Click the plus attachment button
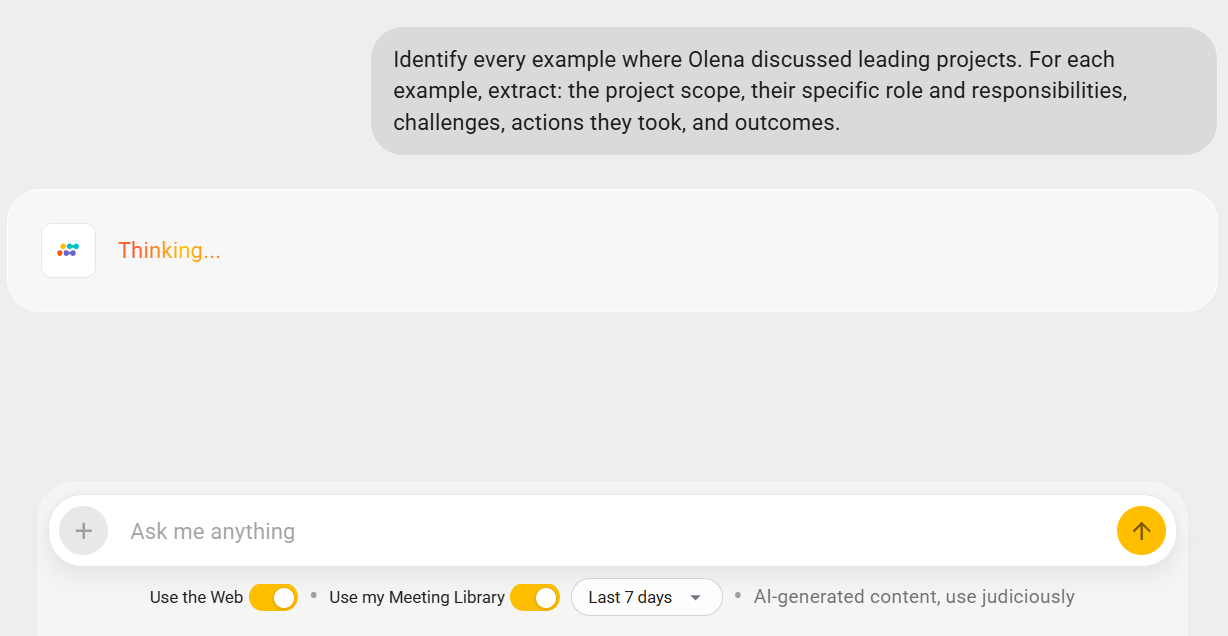The image size is (1228, 636). pos(84,531)
